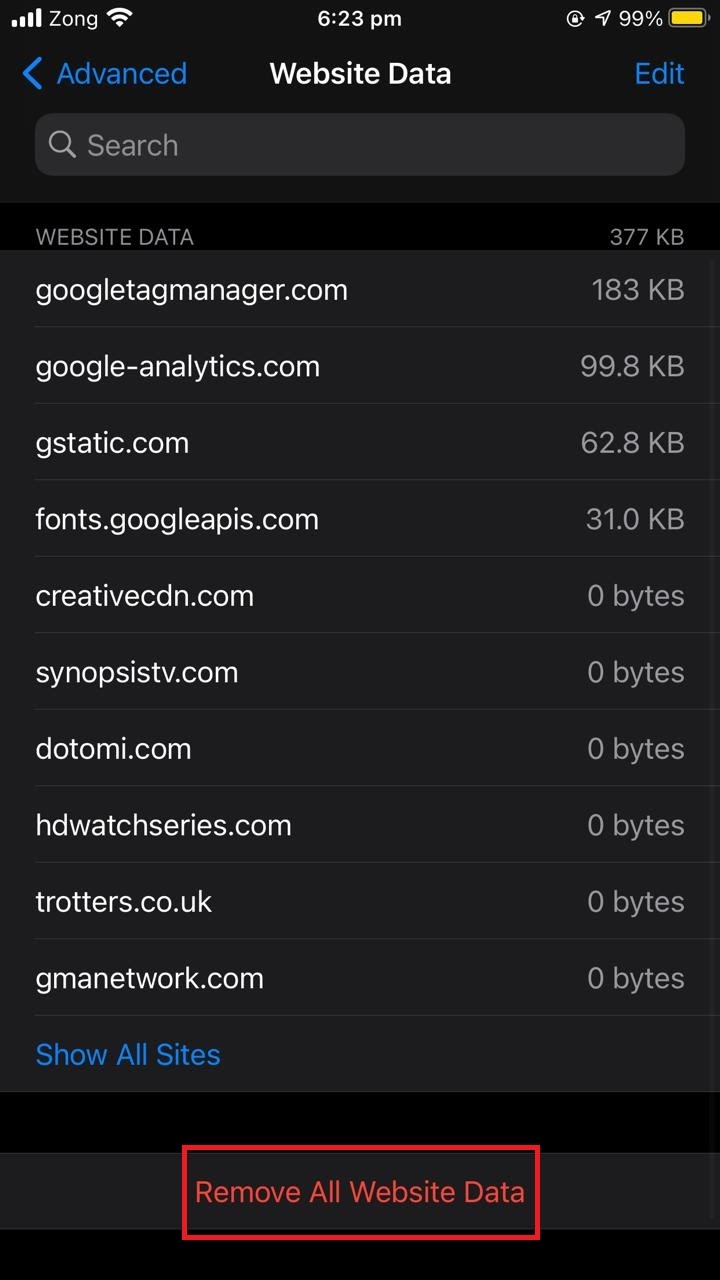The width and height of the screenshot is (720, 1280).
Task: Open Edit mode for website data
Action: (659, 73)
